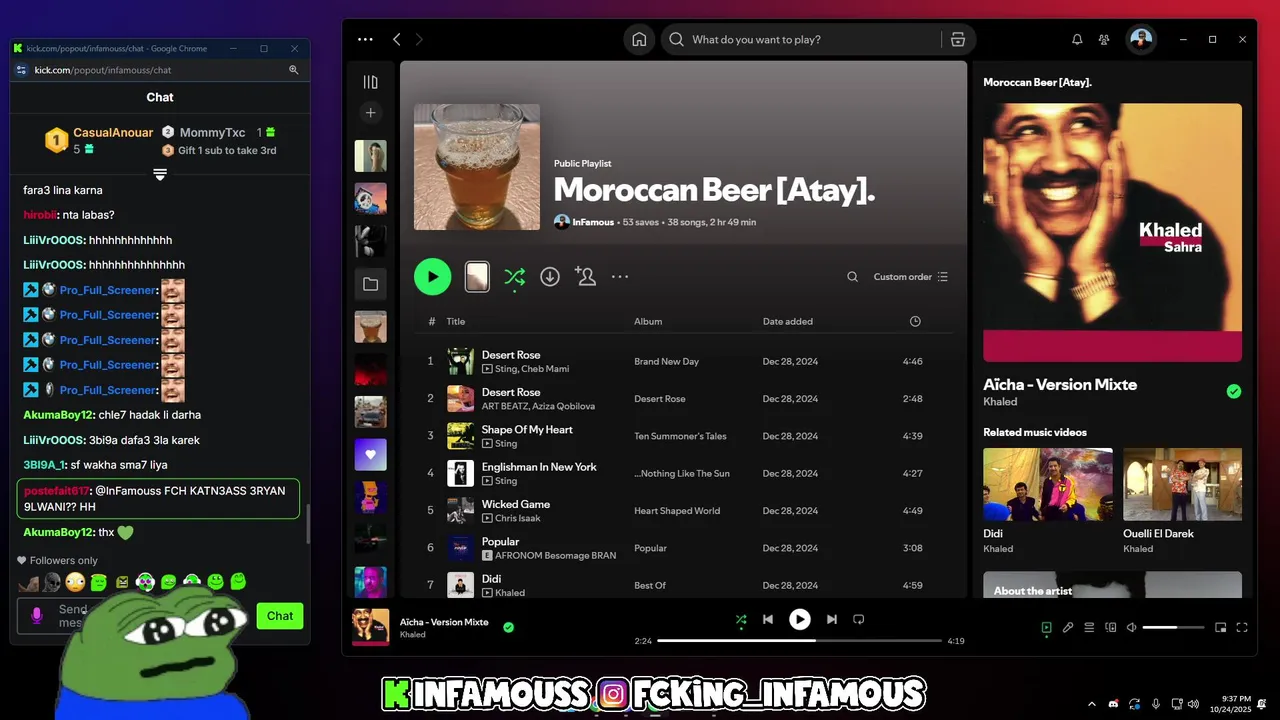
Task: Enter Spotify full screen mode
Action: (1242, 628)
